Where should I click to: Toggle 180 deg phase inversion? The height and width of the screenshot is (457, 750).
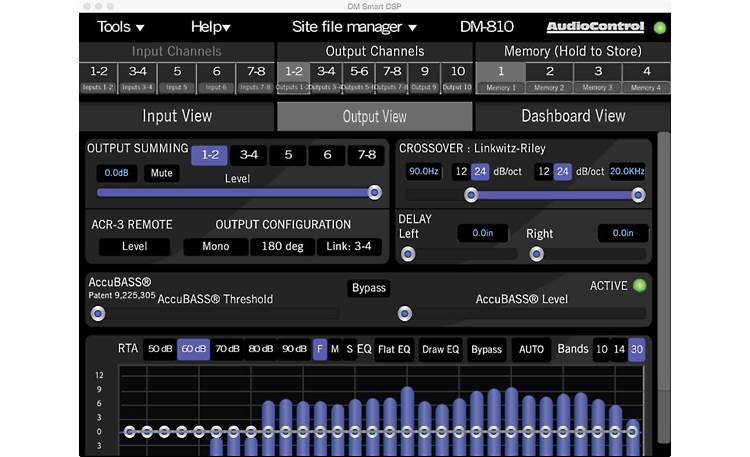click(x=283, y=246)
